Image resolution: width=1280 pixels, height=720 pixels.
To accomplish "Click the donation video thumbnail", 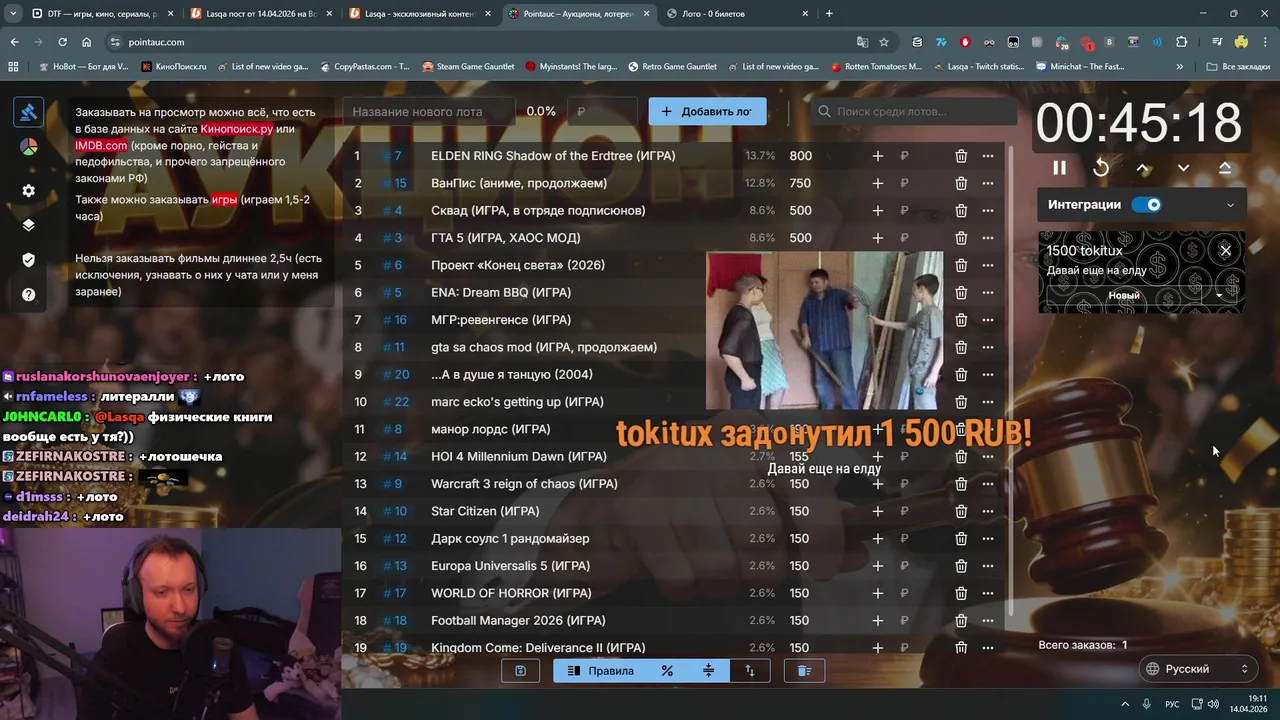I will pyautogui.click(x=824, y=331).
